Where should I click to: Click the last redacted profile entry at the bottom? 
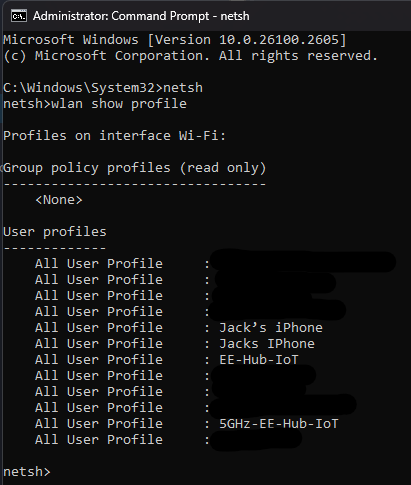tap(256, 440)
